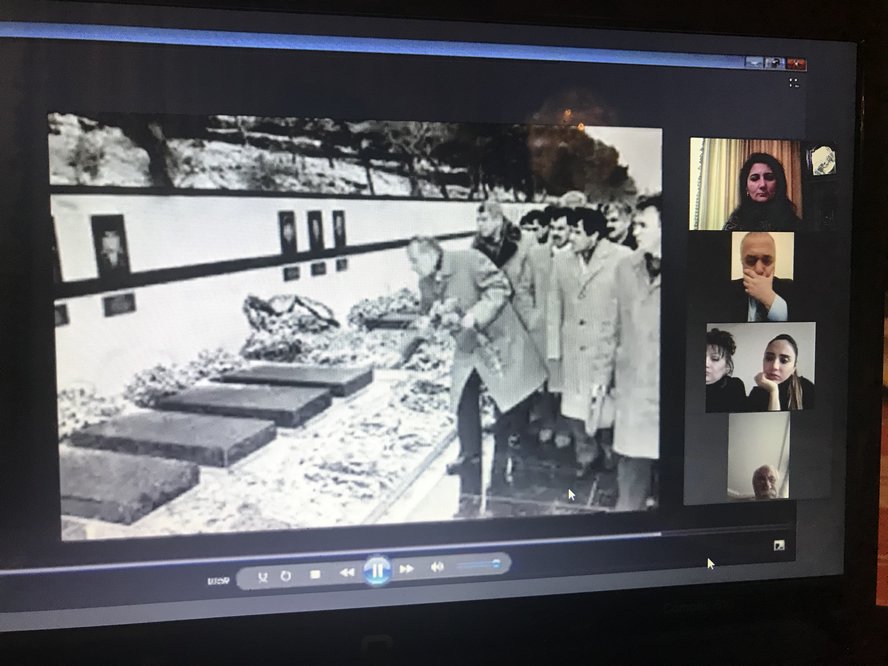The height and width of the screenshot is (666, 888).
Task: Minimize the video call window
Action: tap(754, 62)
